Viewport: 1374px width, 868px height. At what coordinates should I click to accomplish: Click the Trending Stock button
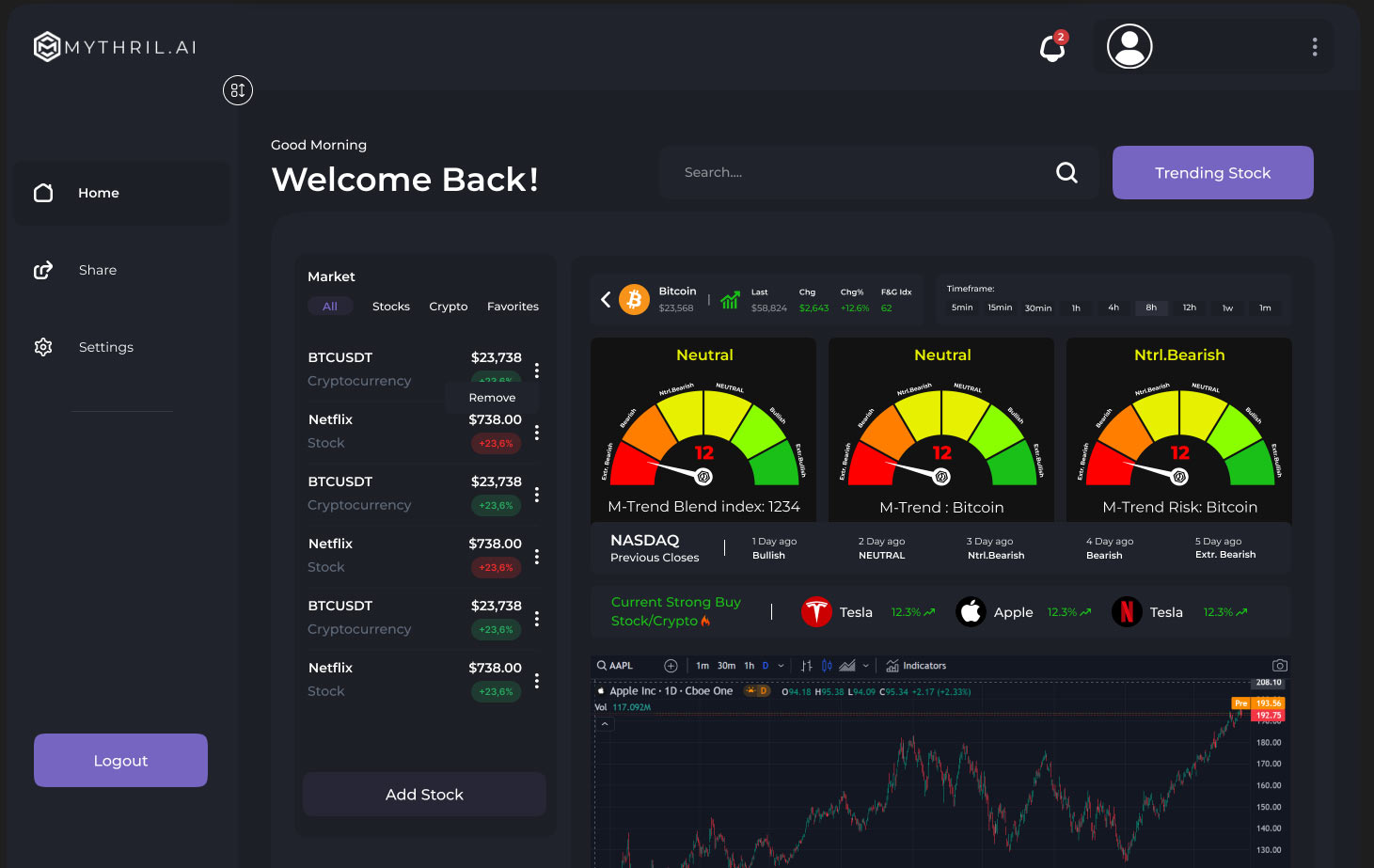click(1212, 172)
